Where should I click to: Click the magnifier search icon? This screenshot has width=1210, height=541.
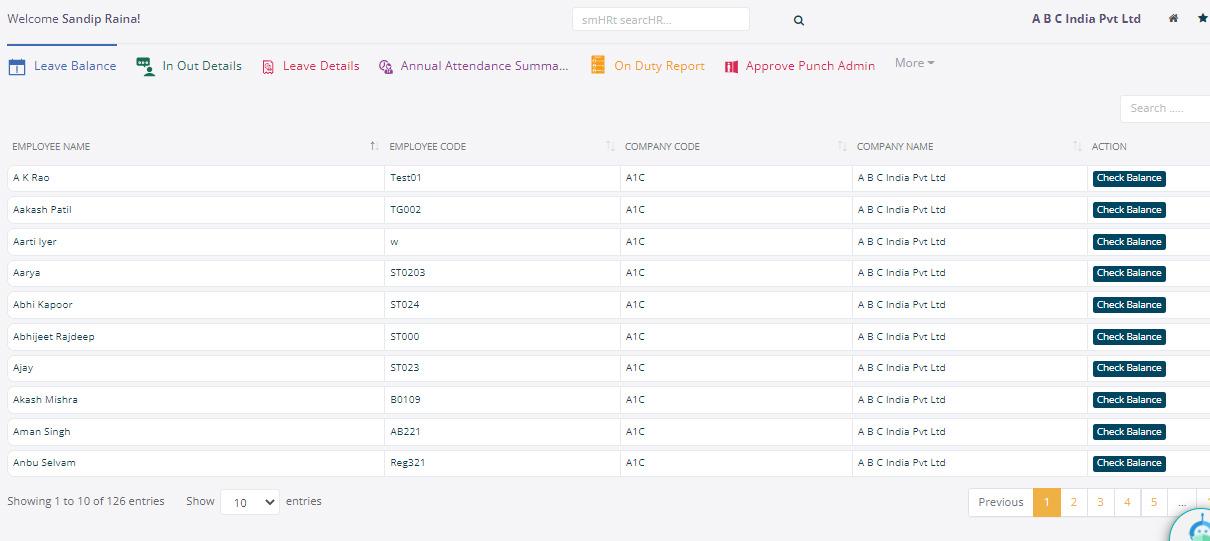799,20
